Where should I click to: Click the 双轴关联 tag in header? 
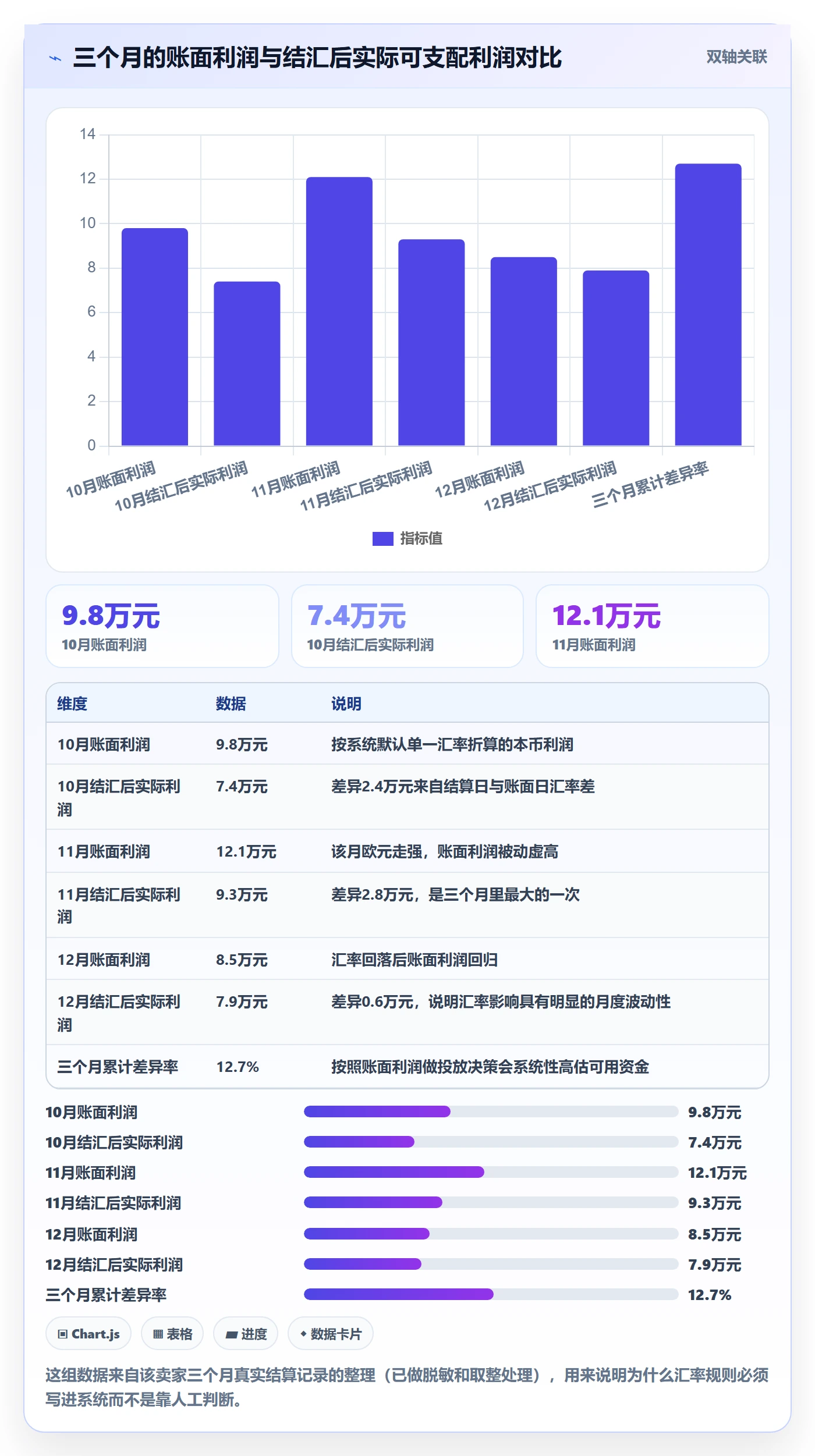pyautogui.click(x=736, y=57)
